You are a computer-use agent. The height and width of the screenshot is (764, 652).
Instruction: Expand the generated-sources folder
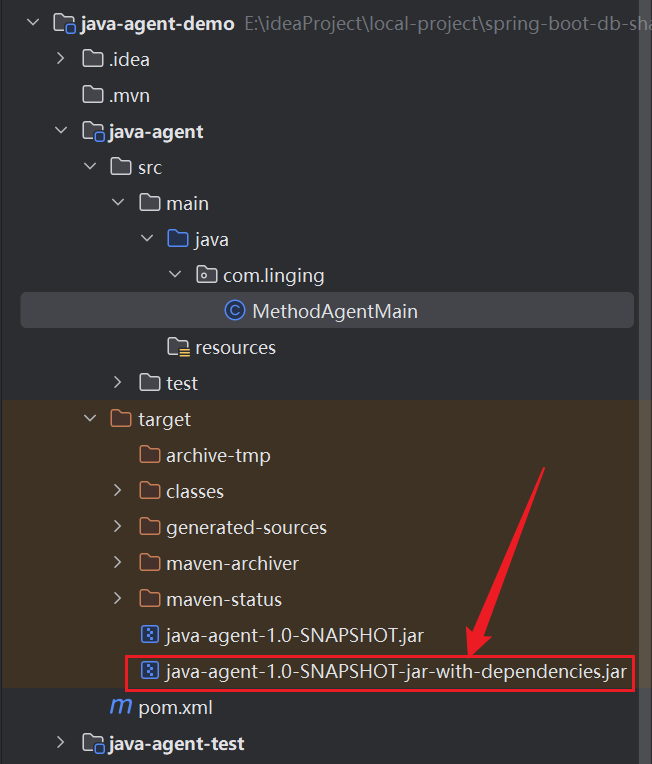point(117,527)
